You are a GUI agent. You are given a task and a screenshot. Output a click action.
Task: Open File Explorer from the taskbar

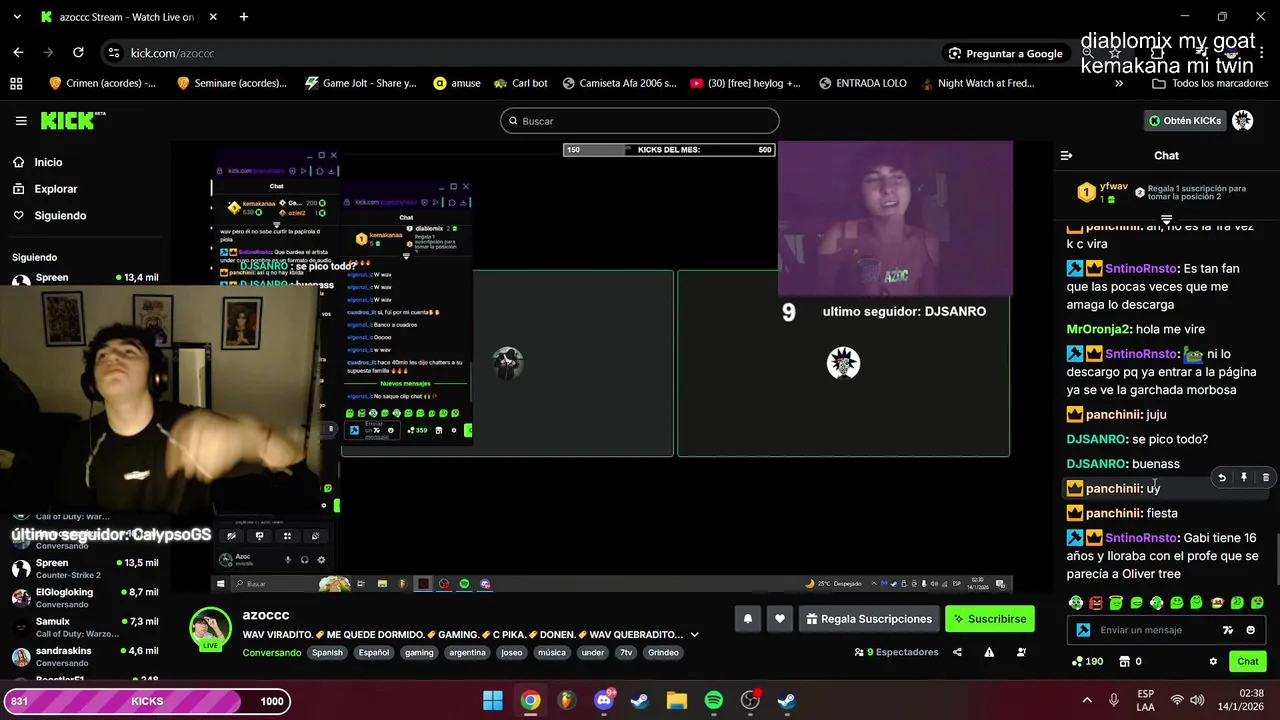click(676, 700)
